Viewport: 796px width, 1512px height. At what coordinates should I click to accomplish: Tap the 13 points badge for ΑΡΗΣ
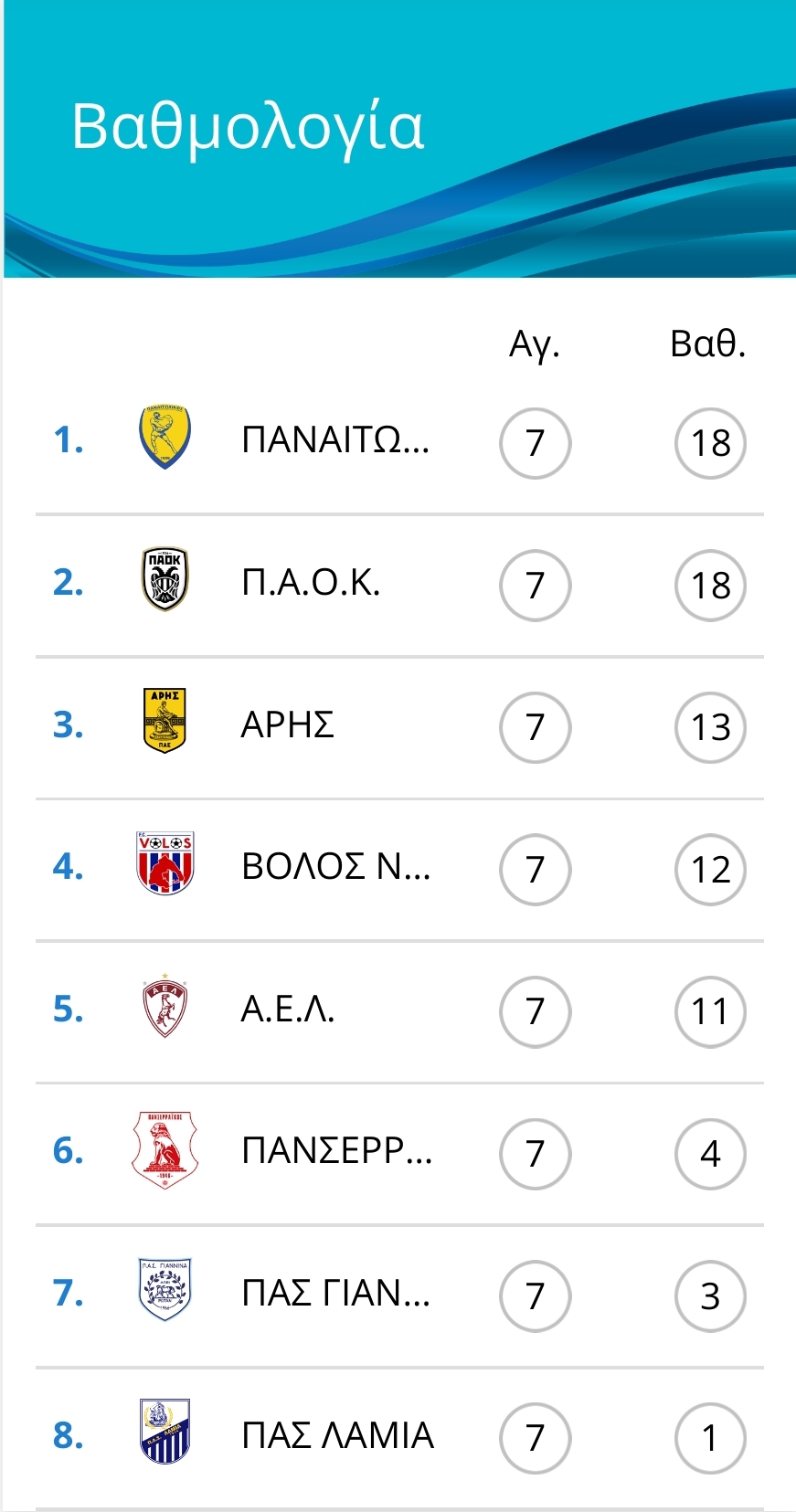point(710,727)
